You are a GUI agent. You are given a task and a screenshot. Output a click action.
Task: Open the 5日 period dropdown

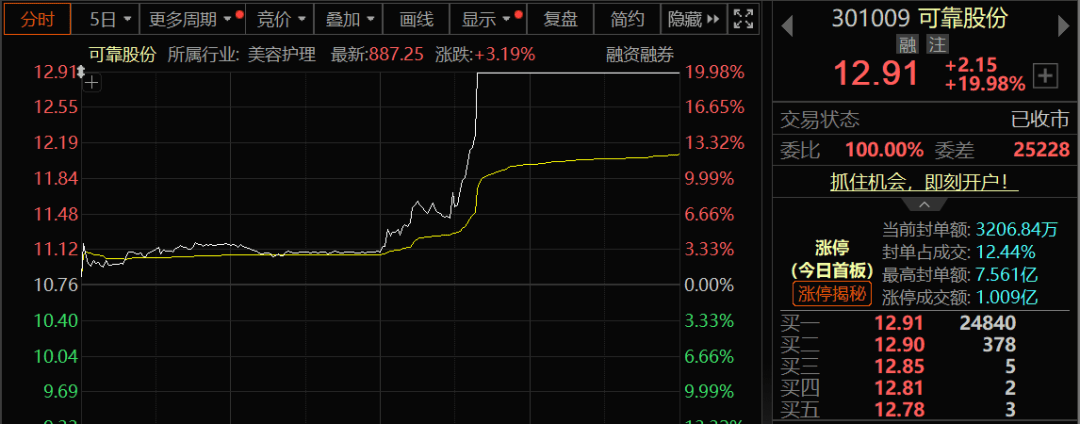tap(106, 19)
